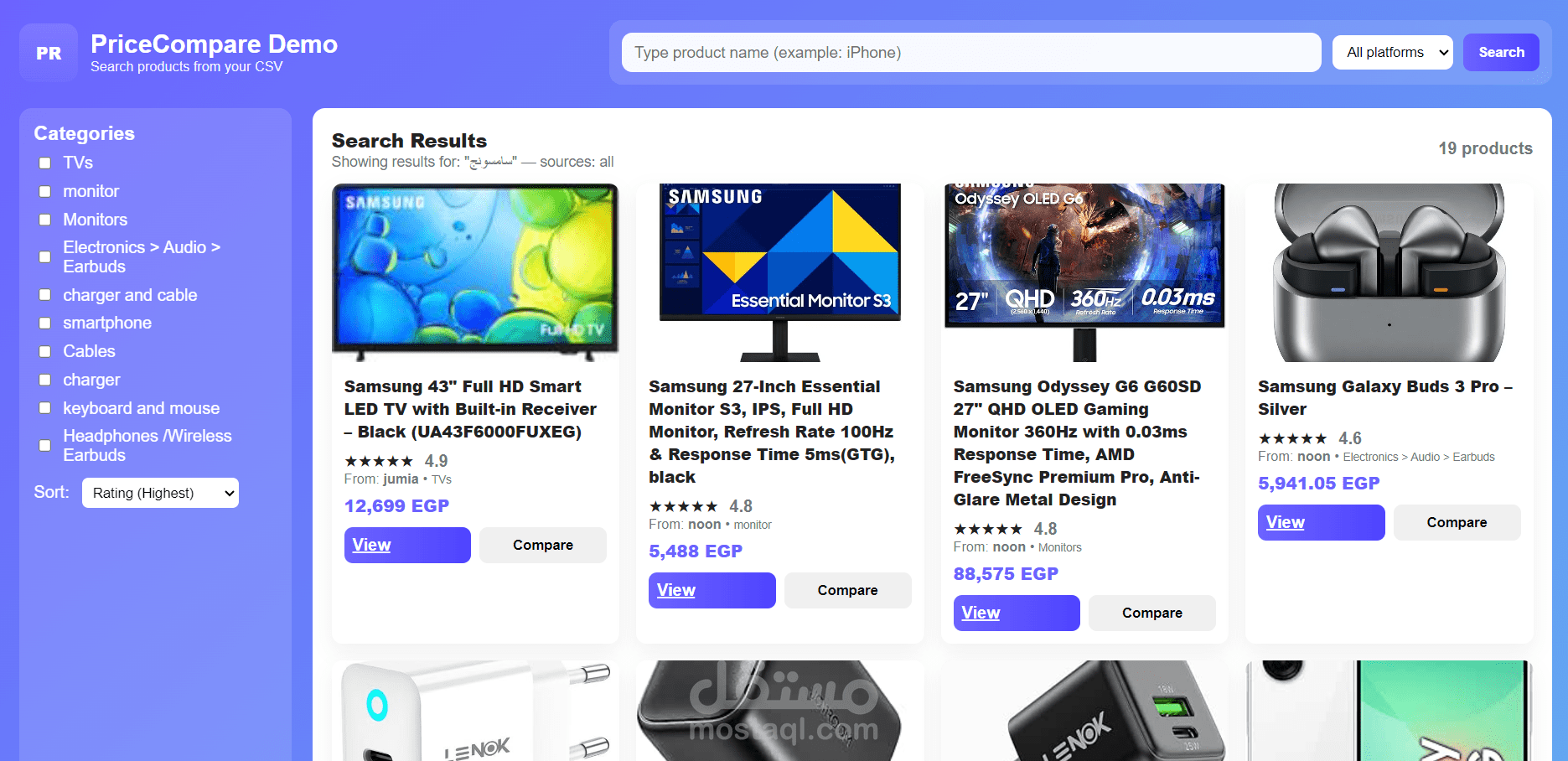Expand the Rating (Highest) sort dropdown

160,493
